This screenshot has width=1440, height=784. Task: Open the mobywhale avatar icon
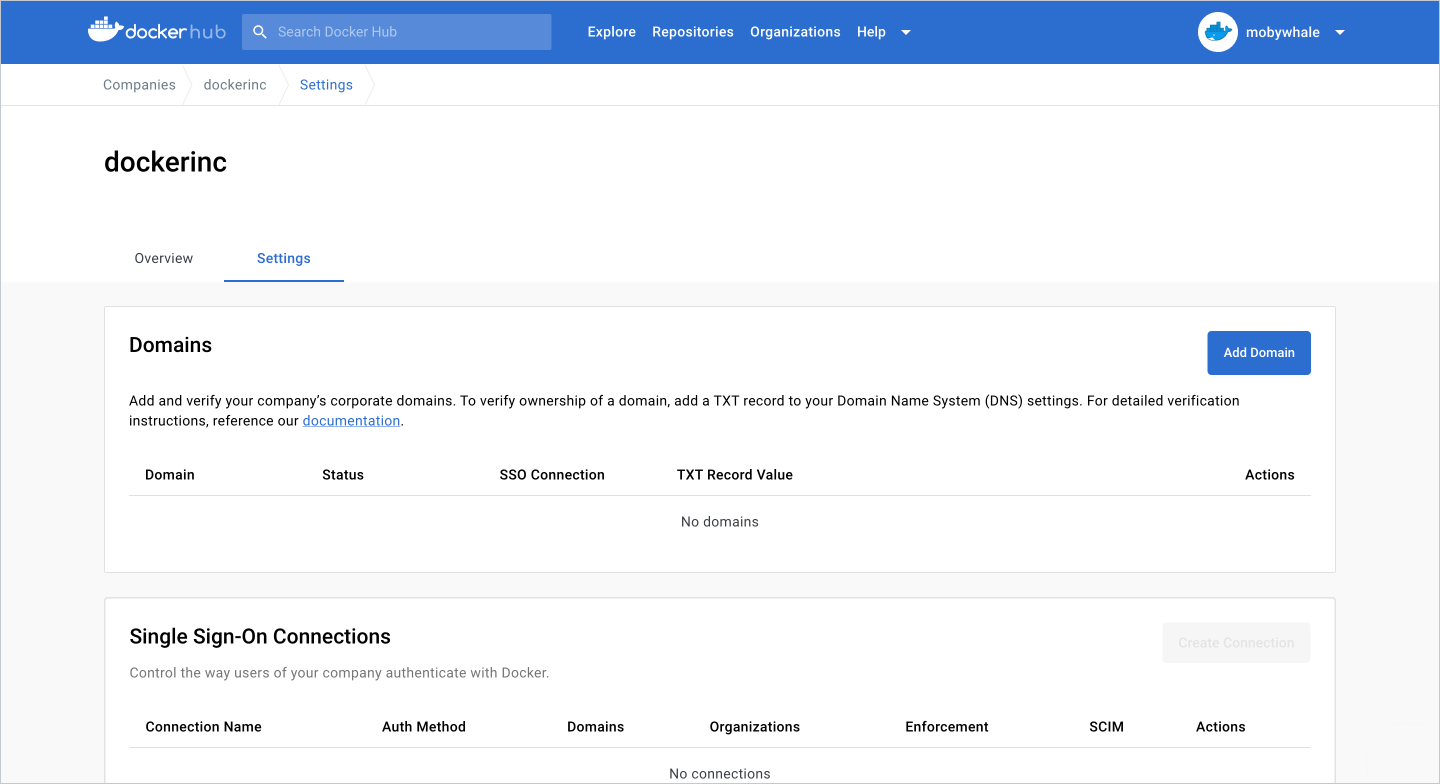coord(1217,32)
